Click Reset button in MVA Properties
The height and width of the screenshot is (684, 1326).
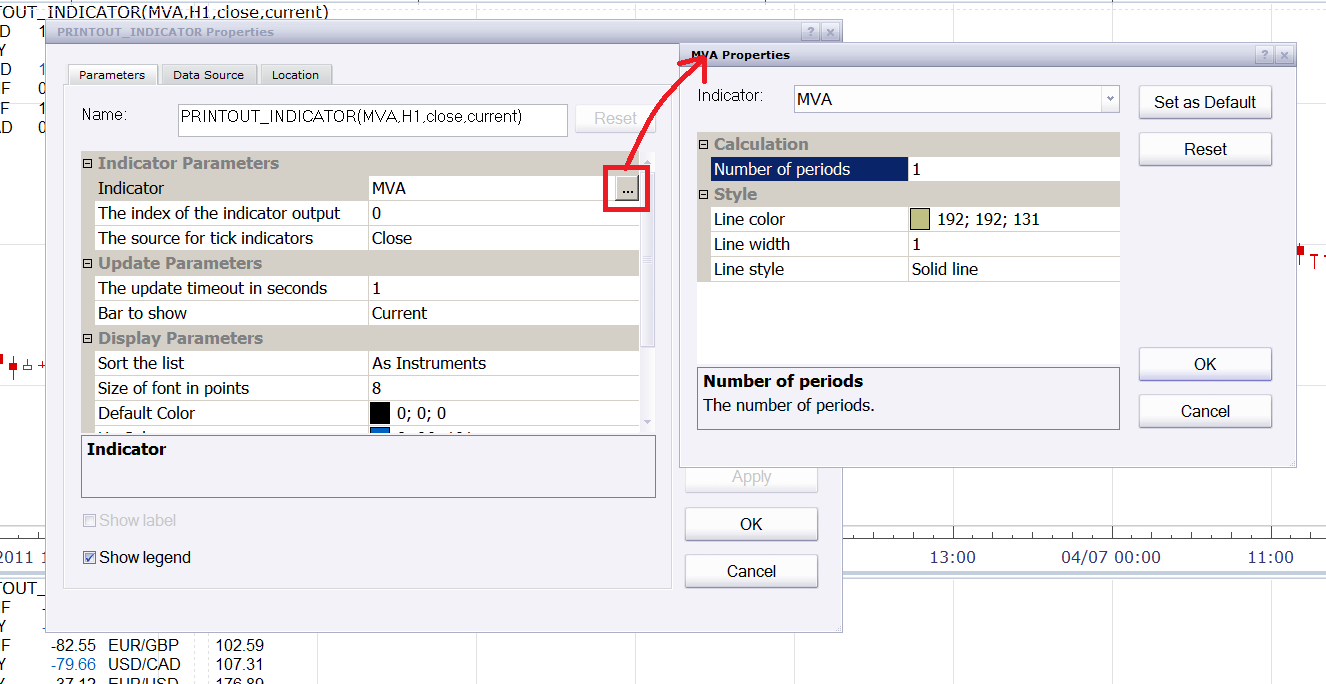click(x=1205, y=149)
